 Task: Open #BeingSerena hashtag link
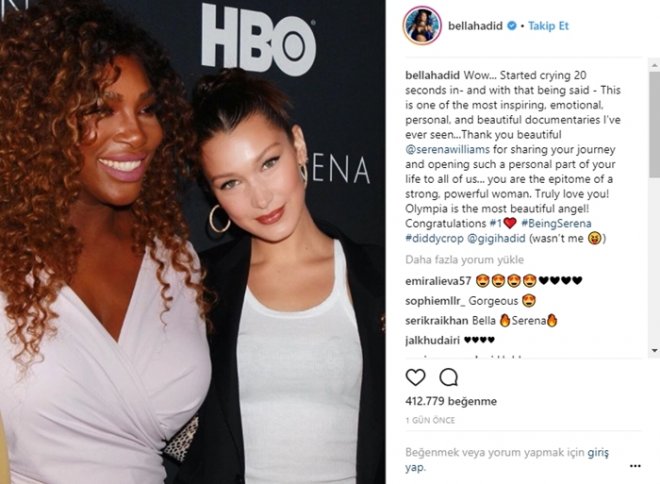(x=556, y=223)
